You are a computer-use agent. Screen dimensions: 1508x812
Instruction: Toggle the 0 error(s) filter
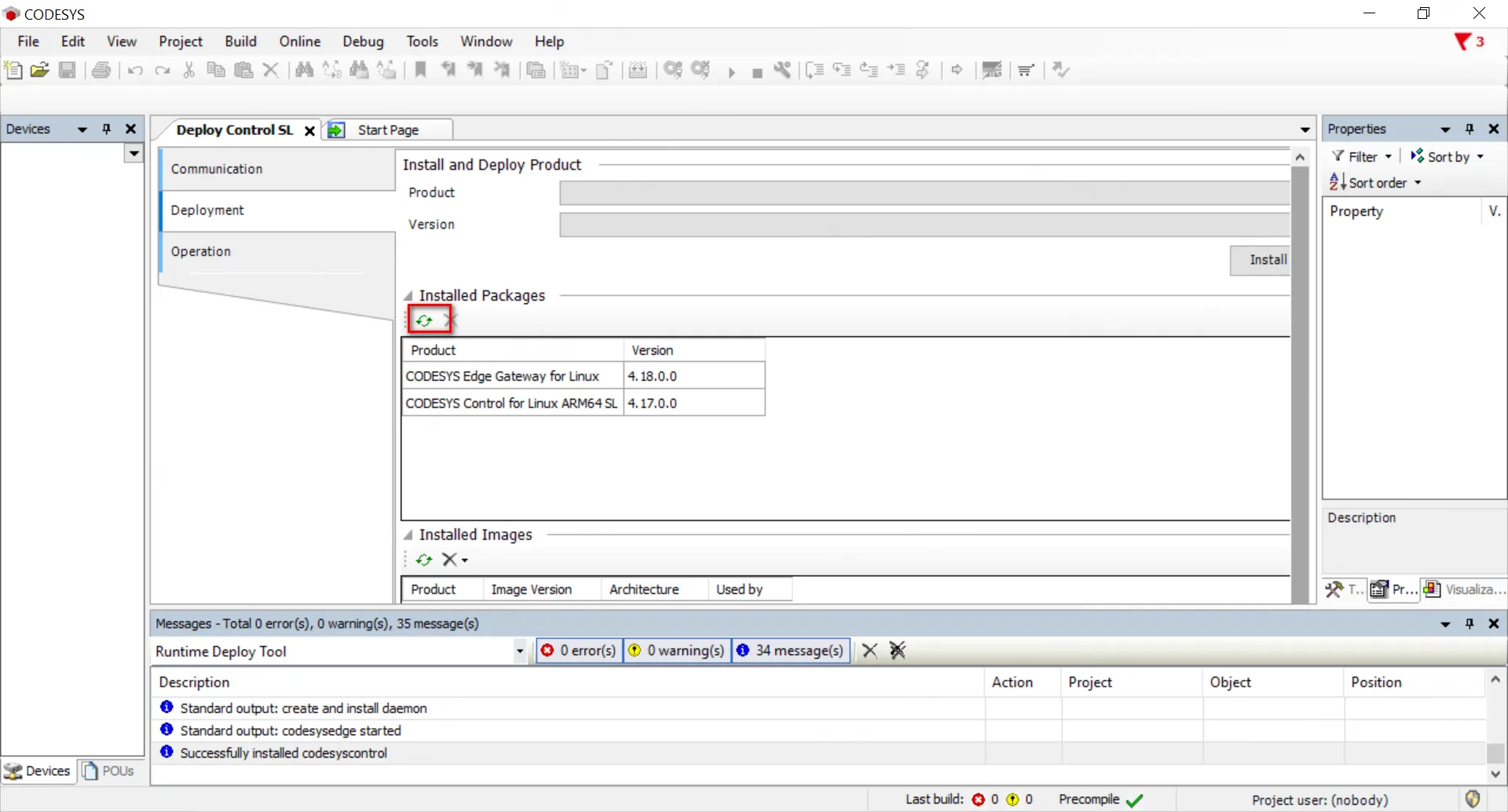tap(579, 650)
